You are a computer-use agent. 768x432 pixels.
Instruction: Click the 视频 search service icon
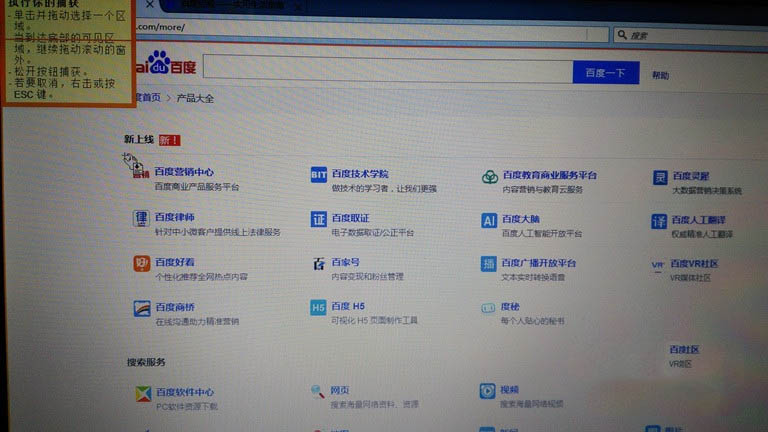488,391
